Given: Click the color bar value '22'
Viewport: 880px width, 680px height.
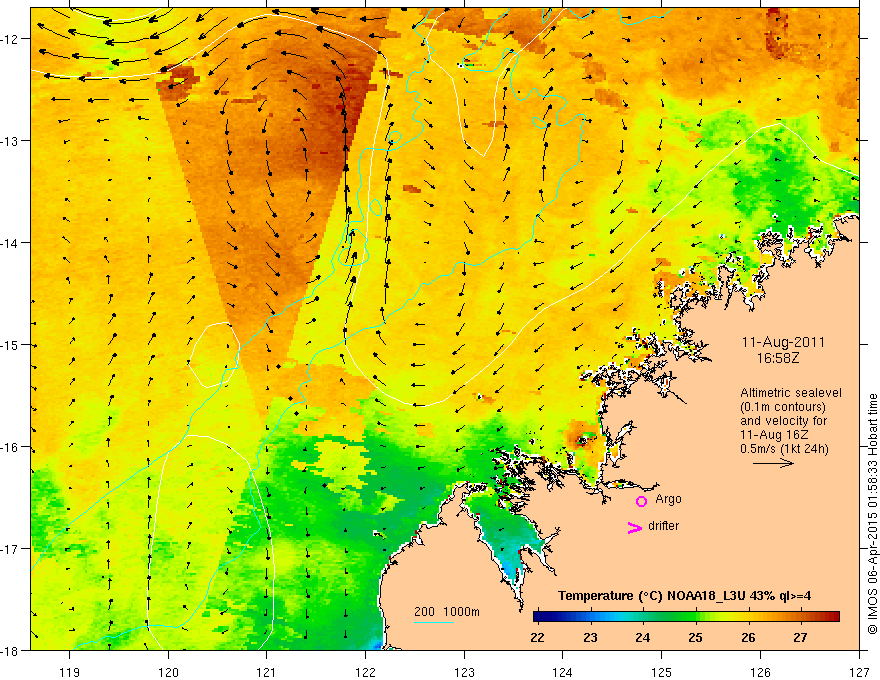Looking at the screenshot, I should (537, 638).
